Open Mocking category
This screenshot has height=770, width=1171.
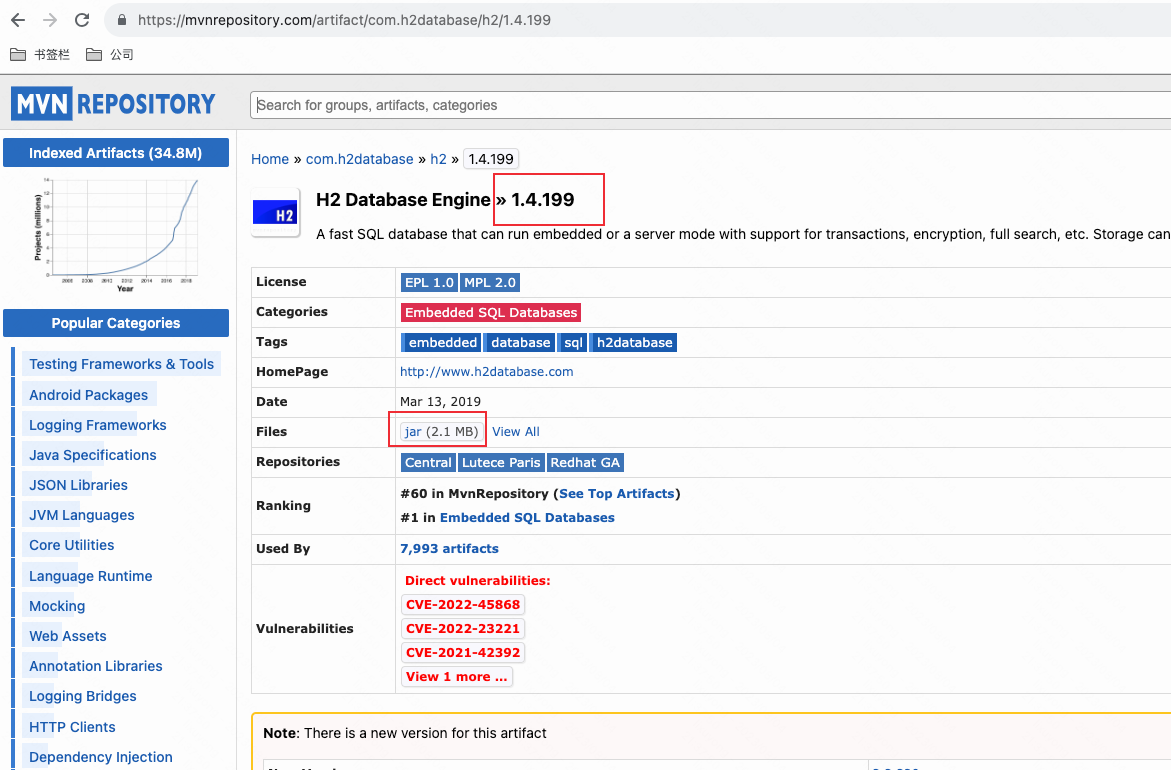(x=57, y=606)
